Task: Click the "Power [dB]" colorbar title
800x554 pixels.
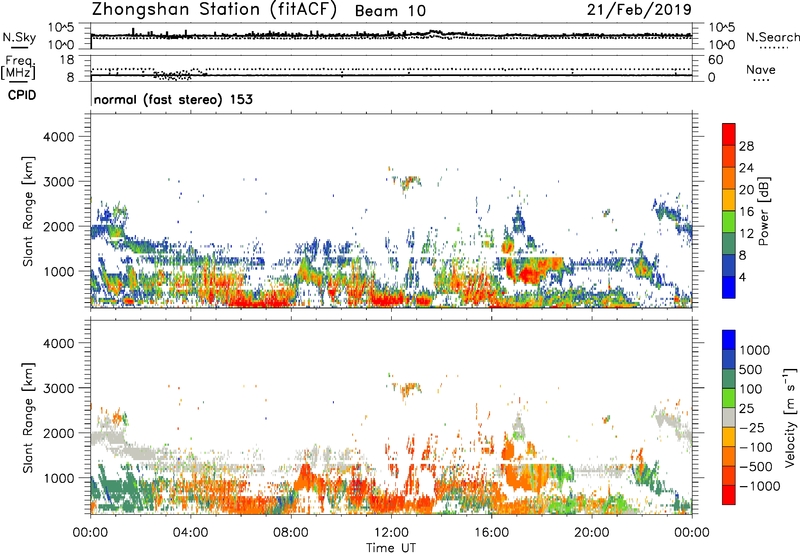Action: [764, 211]
